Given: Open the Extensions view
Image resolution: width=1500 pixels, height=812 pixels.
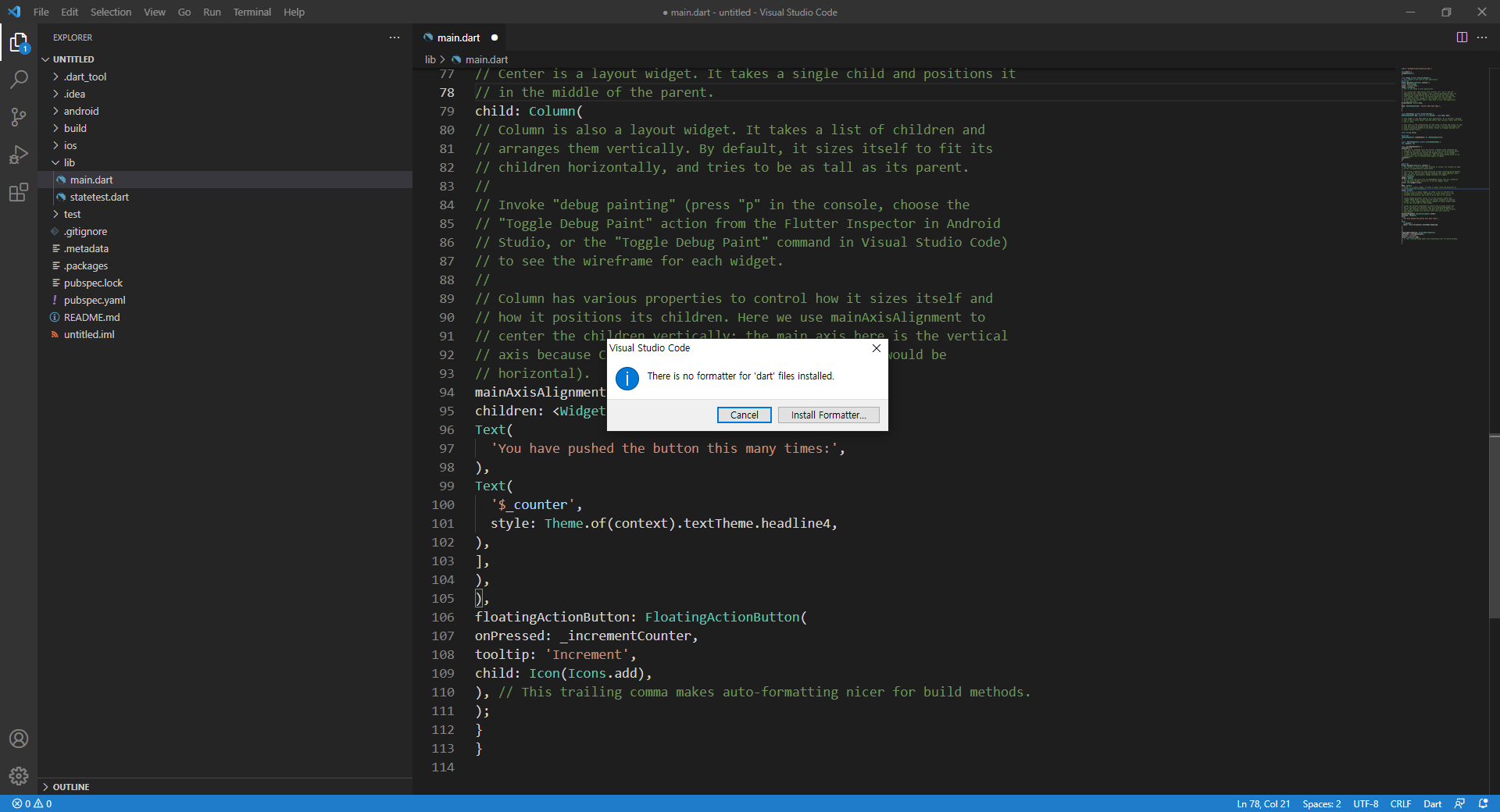Looking at the screenshot, I should point(19,192).
